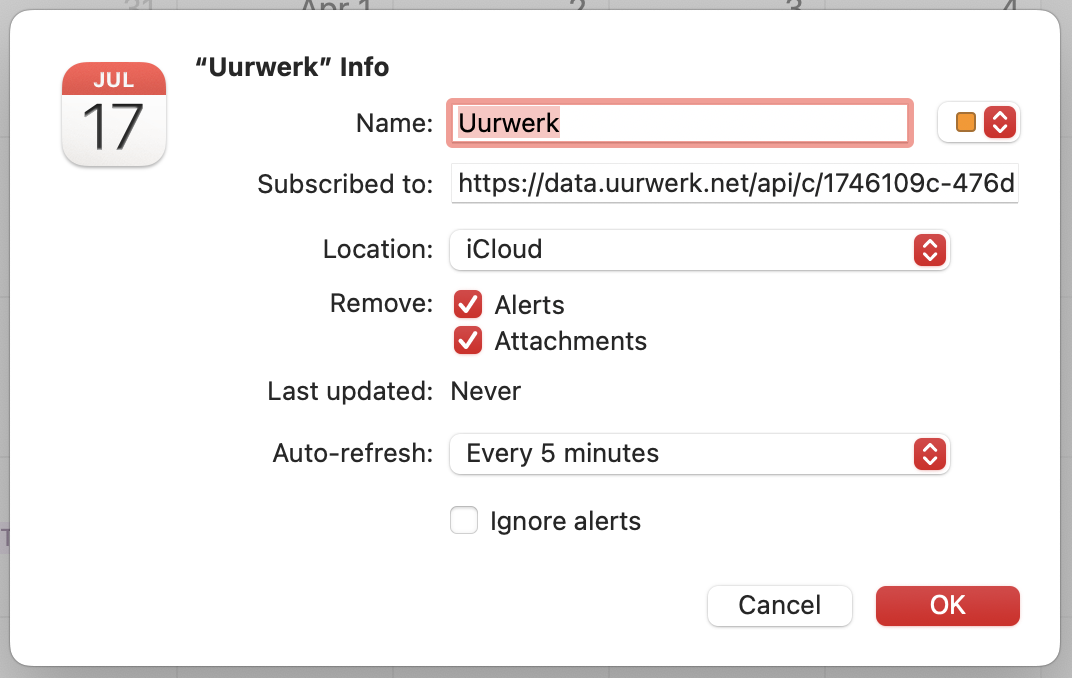Click the "Alerts" label text
This screenshot has height=678, width=1072.
[x=529, y=305]
